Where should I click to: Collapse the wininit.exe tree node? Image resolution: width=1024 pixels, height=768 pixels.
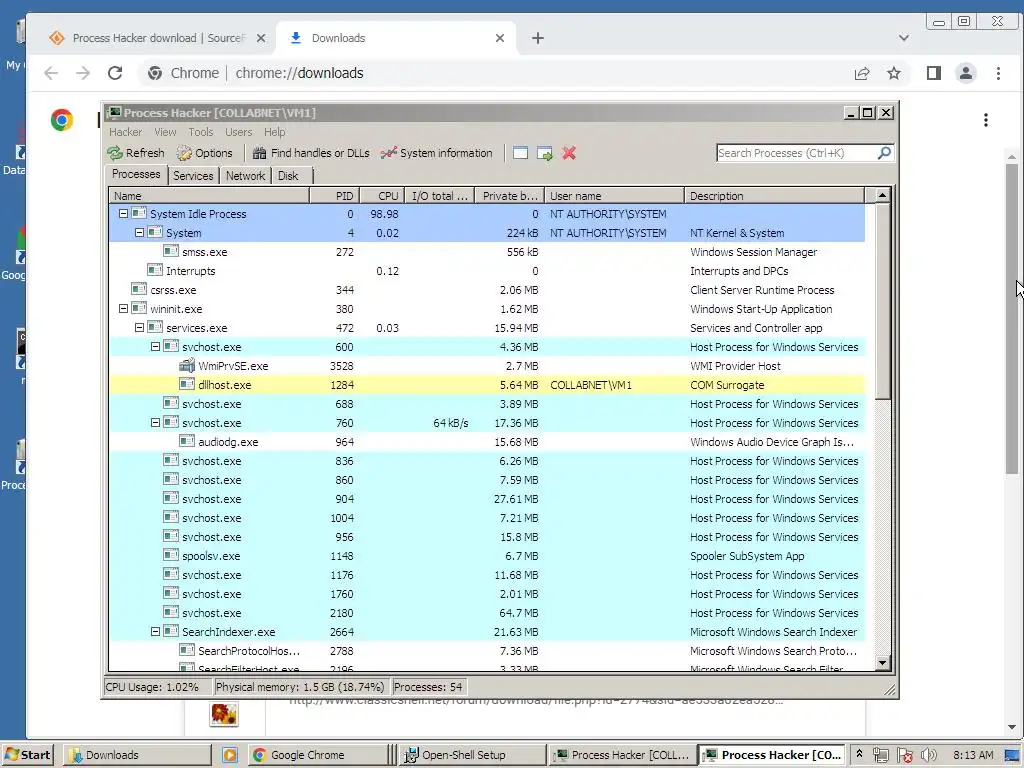[123, 308]
